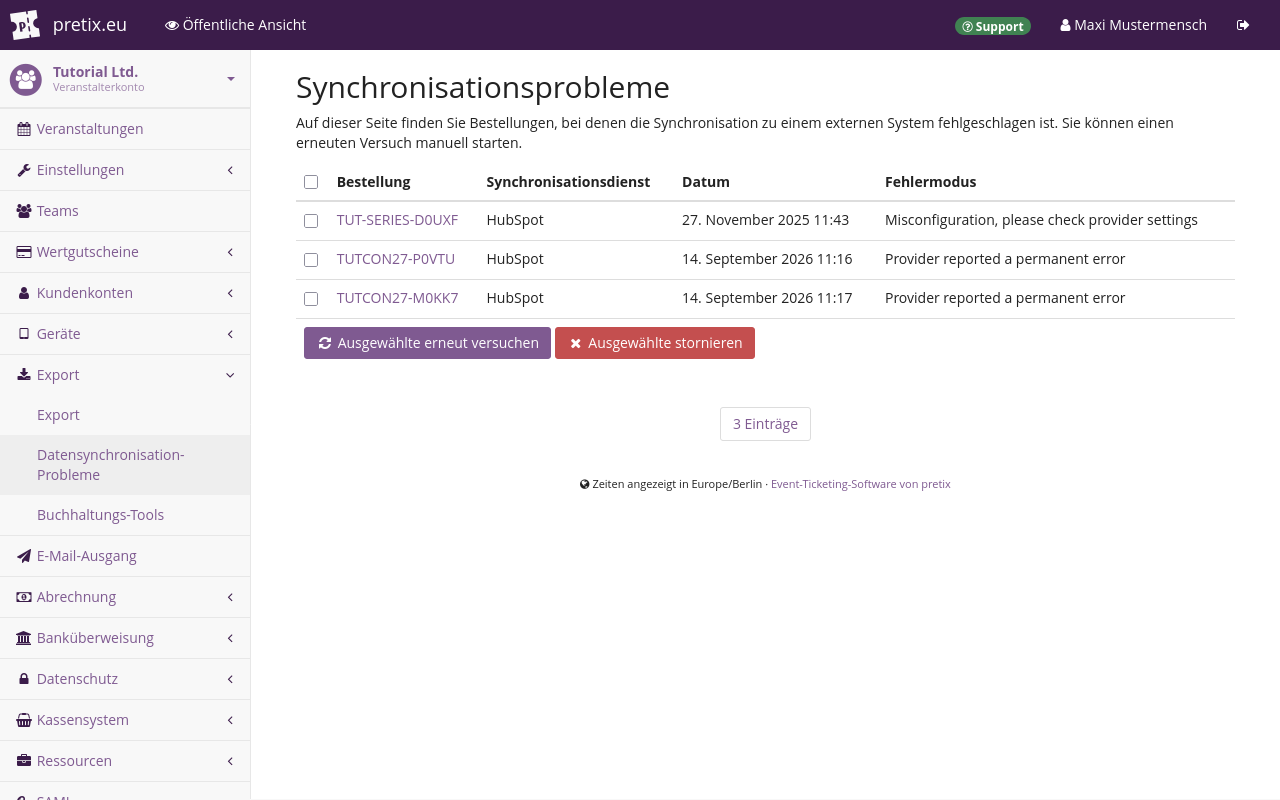Viewport: 1280px width, 800px height.
Task: Select the checkbox for order TUT-SERIES-D0UXF
Action: 311,221
